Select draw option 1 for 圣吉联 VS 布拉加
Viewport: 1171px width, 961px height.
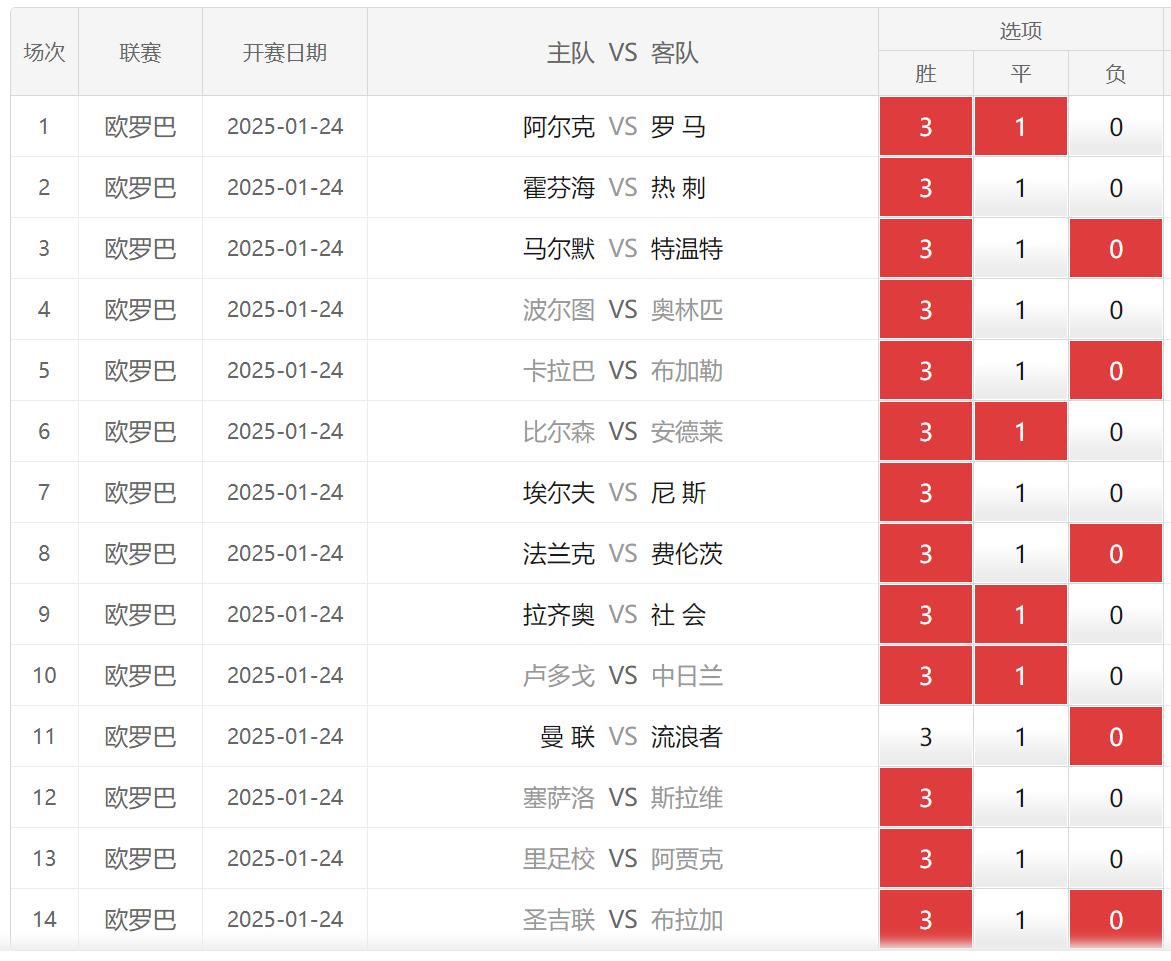pos(1020,920)
